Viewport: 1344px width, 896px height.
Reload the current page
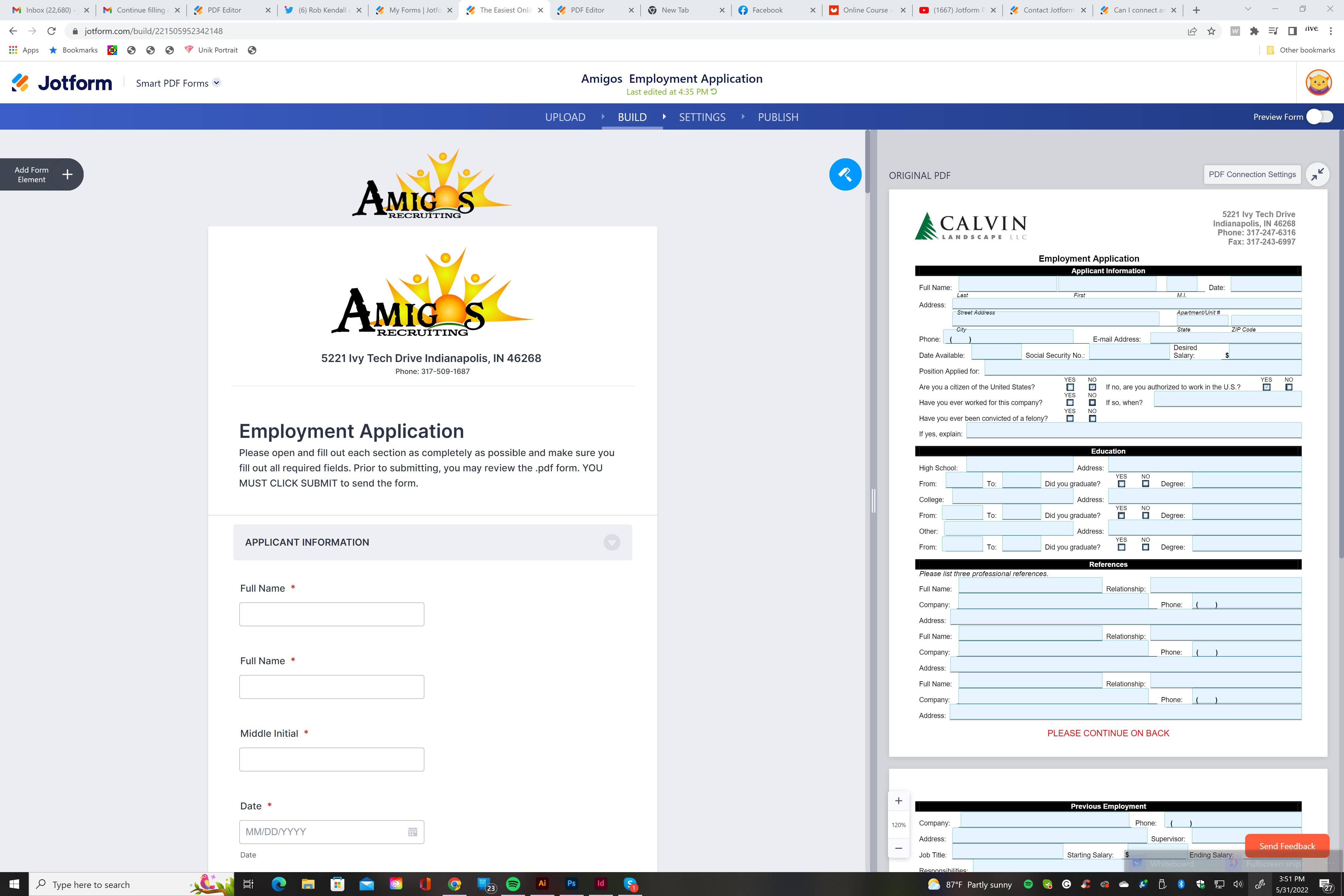pyautogui.click(x=51, y=31)
